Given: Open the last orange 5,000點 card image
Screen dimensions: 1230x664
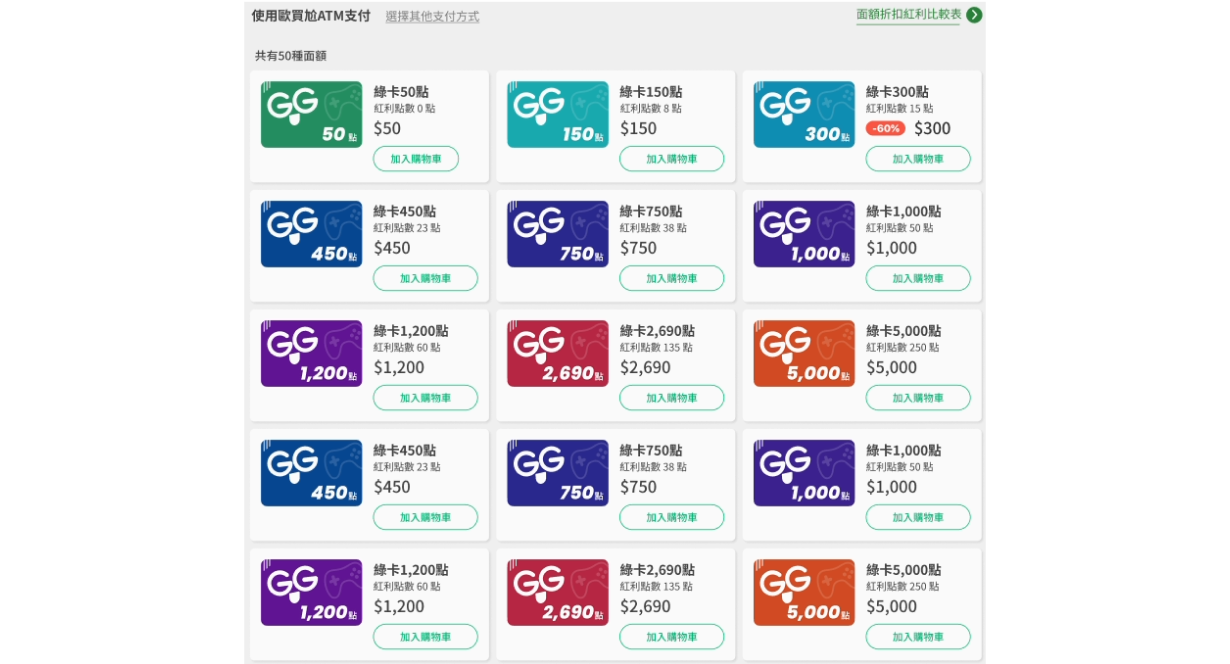Looking at the screenshot, I should click(804, 593).
